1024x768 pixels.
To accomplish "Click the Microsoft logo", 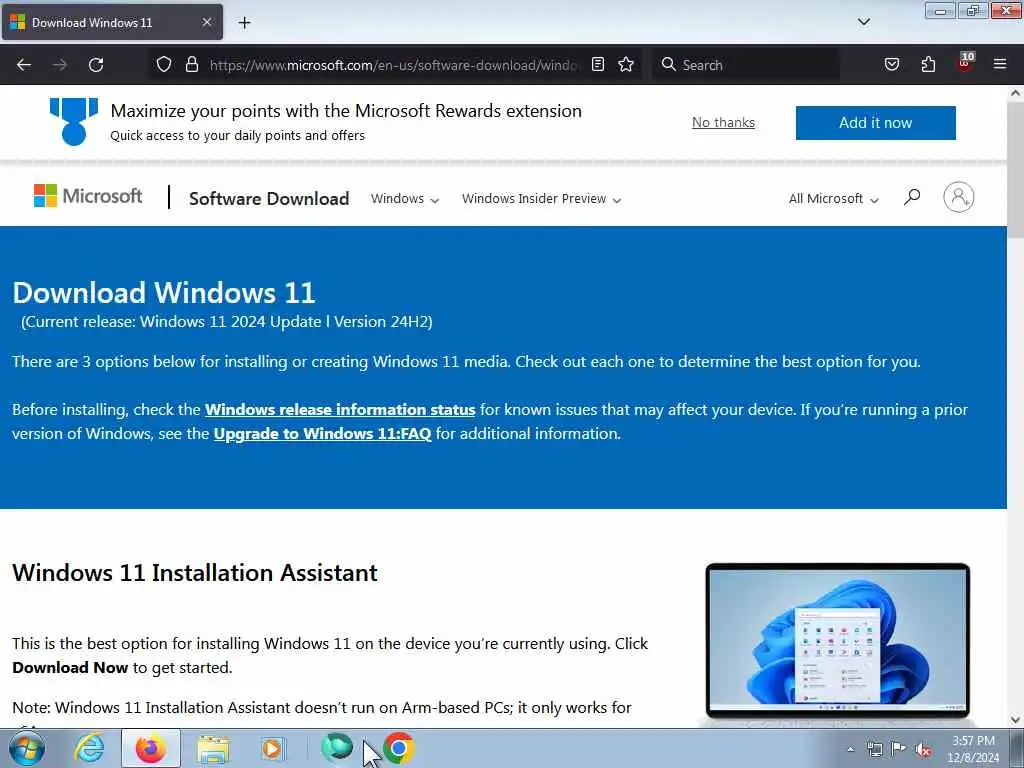I will [x=88, y=196].
